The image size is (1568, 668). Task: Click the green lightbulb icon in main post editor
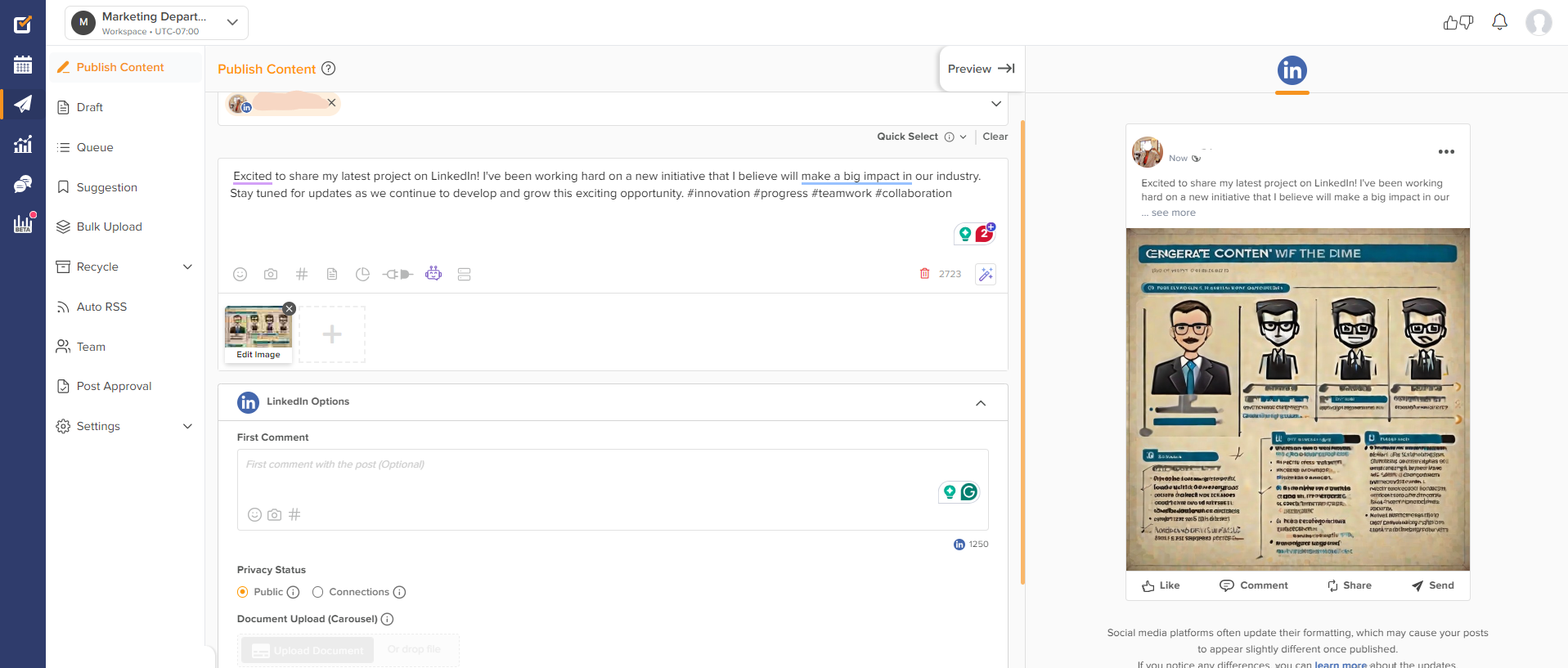click(x=965, y=235)
